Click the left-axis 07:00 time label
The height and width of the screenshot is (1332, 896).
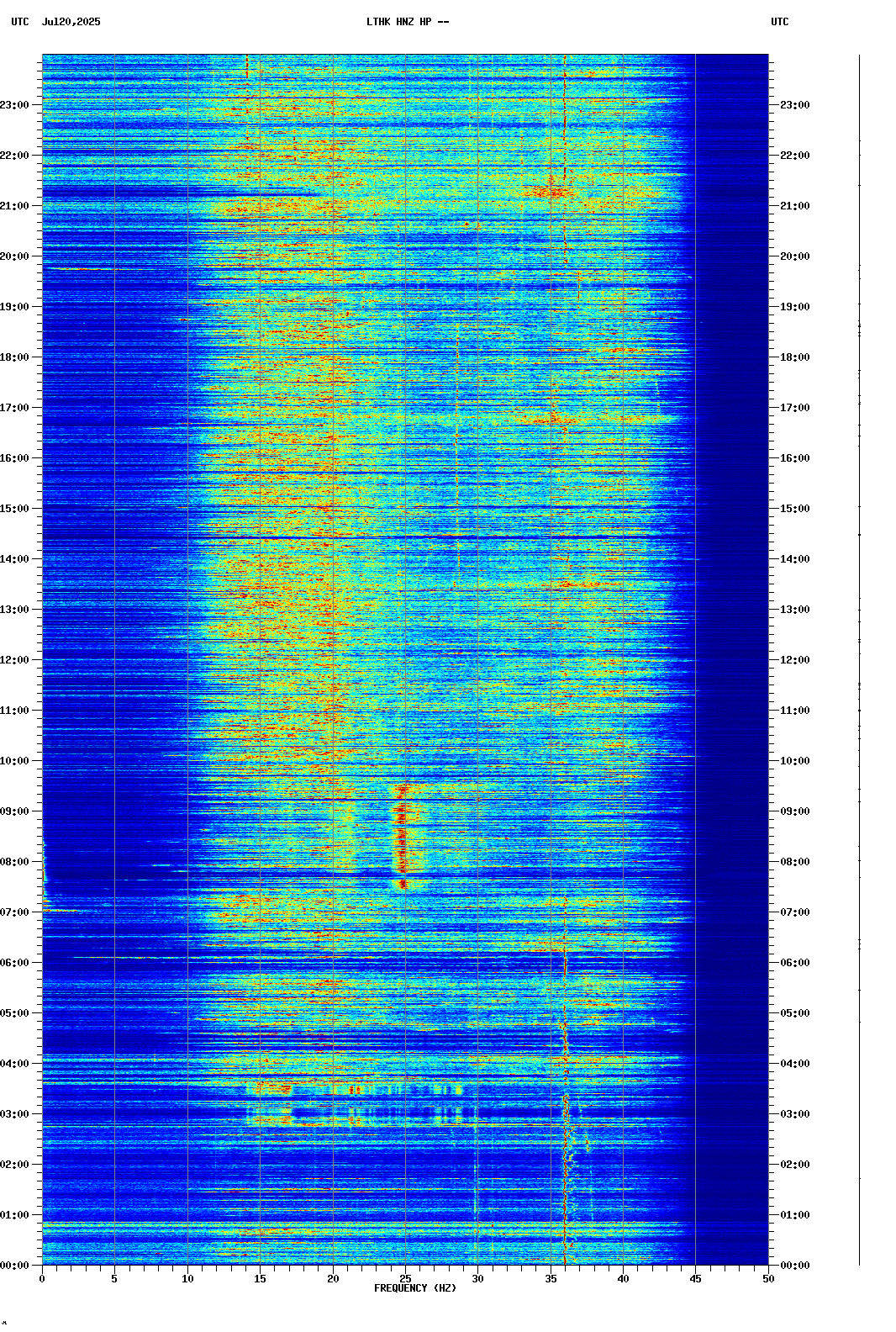[x=14, y=912]
